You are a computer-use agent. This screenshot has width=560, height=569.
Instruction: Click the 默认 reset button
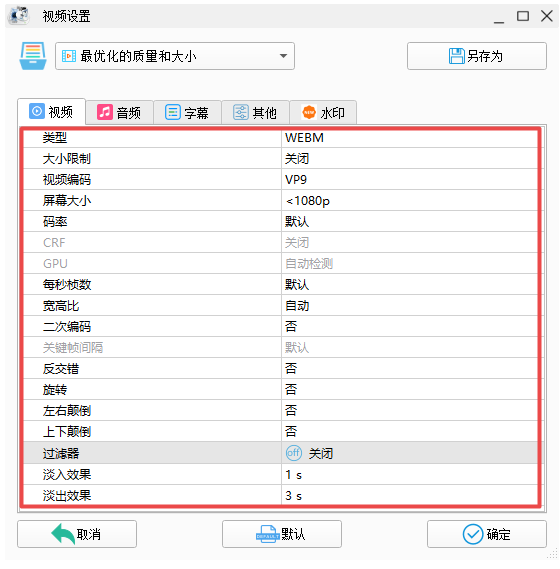point(282,534)
